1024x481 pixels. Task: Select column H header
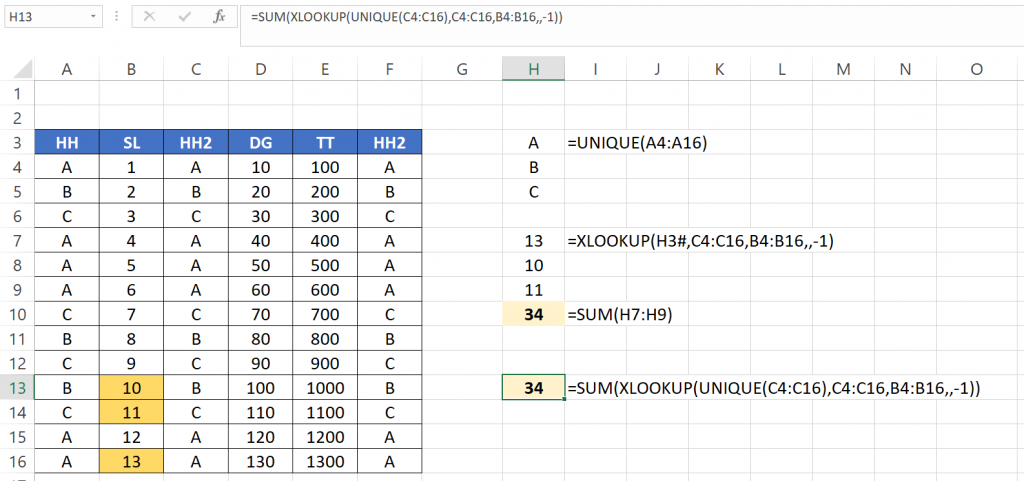(x=534, y=69)
